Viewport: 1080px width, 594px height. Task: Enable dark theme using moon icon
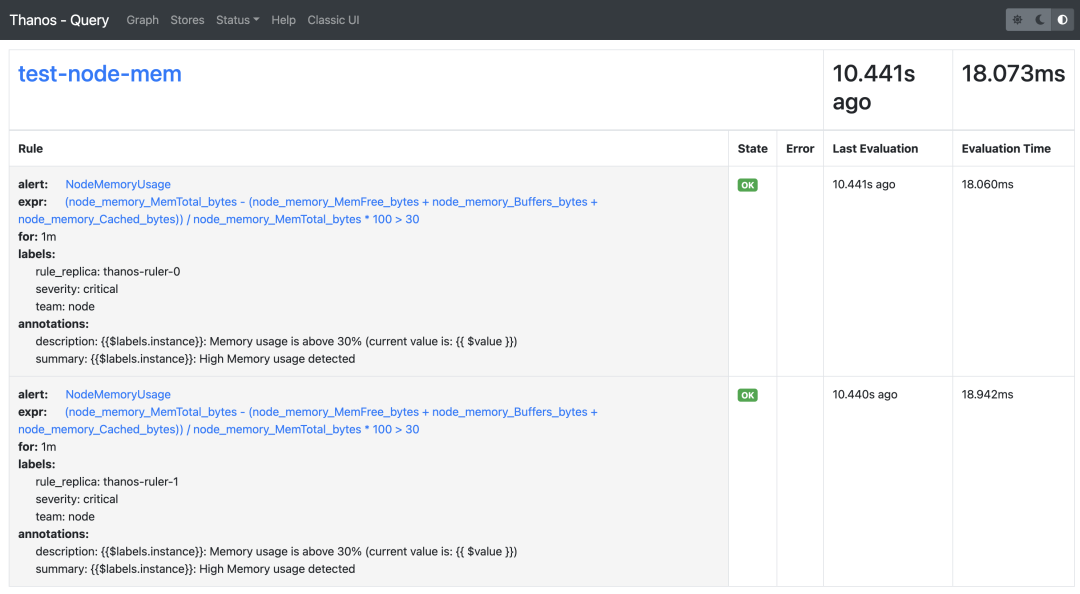1040,20
